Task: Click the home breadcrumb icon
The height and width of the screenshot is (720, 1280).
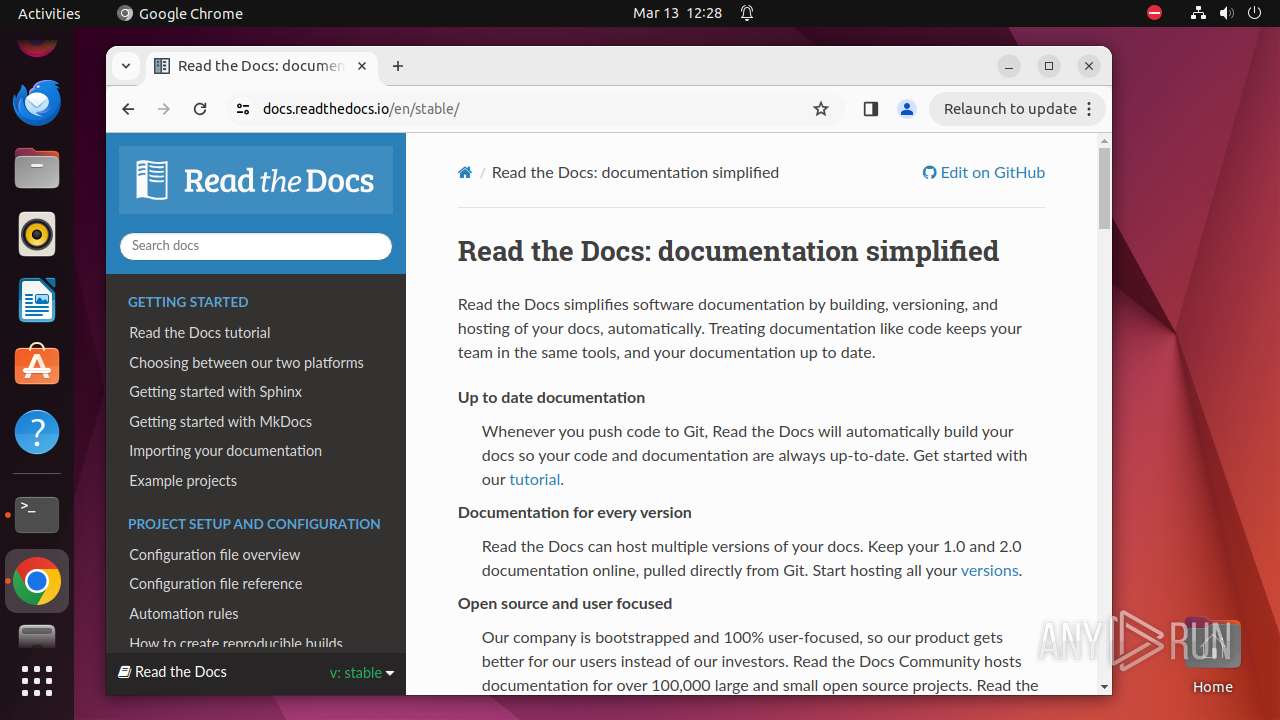Action: coord(465,172)
